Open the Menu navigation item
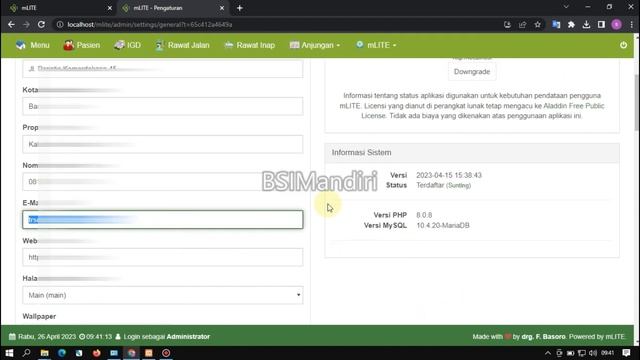Screen dimensions: 640x360 (33, 45)
